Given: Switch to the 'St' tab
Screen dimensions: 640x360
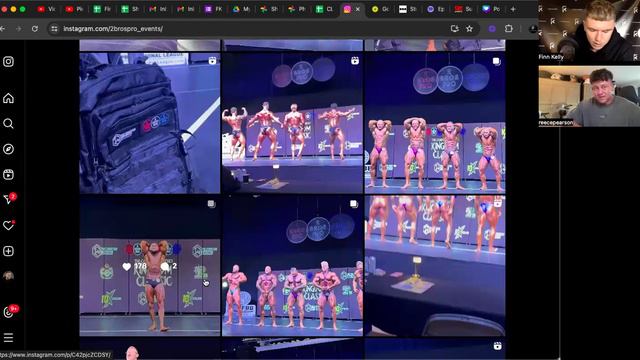Looking at the screenshot, I should (408, 9).
